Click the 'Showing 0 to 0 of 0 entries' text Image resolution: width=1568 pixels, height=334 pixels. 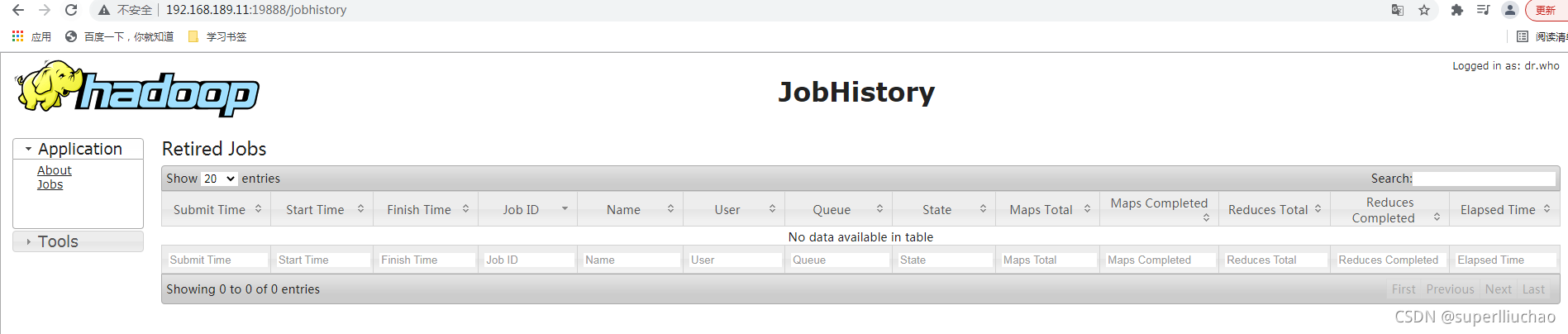243,289
